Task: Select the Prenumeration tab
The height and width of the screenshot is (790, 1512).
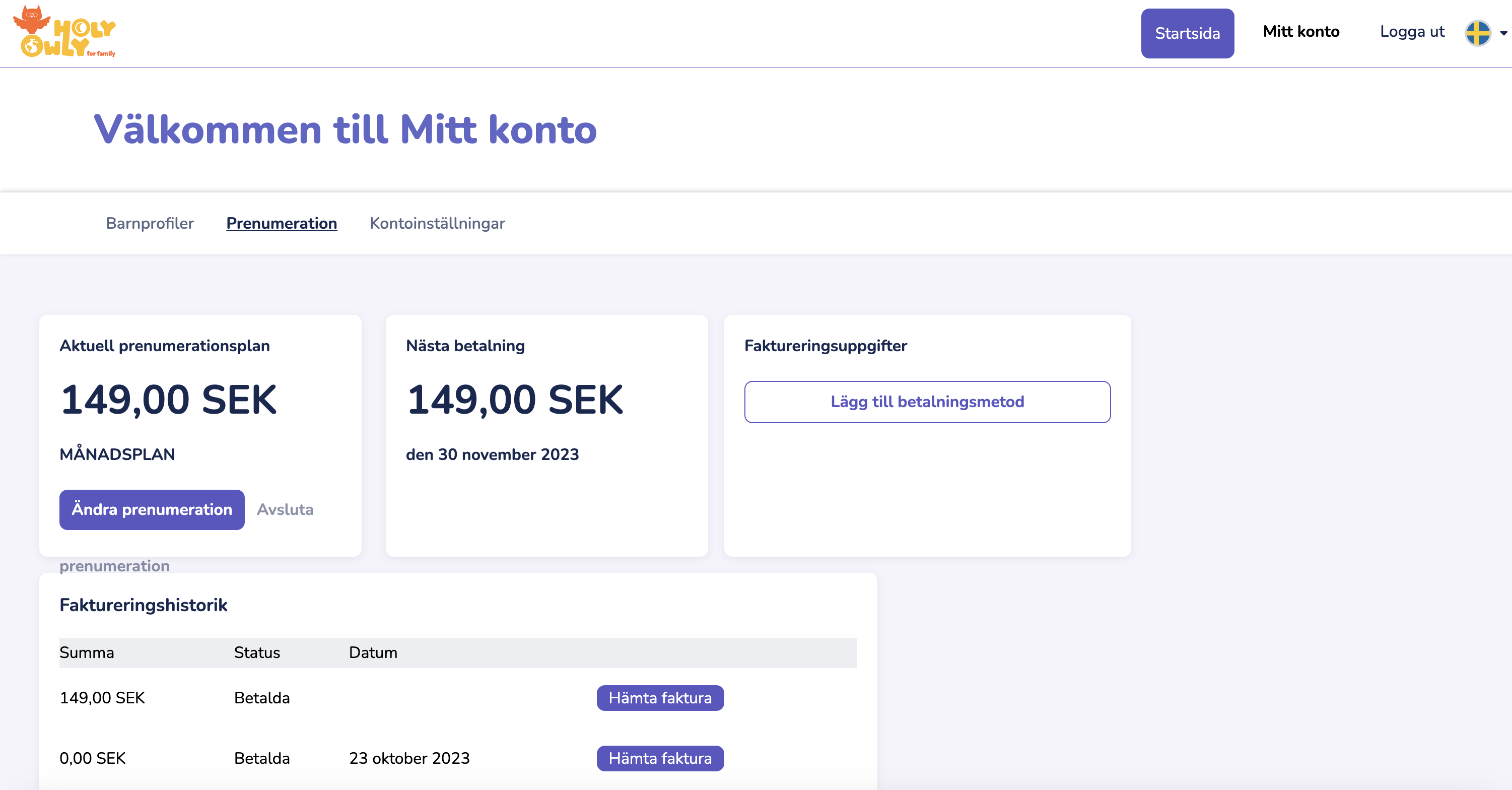Action: pyautogui.click(x=282, y=223)
